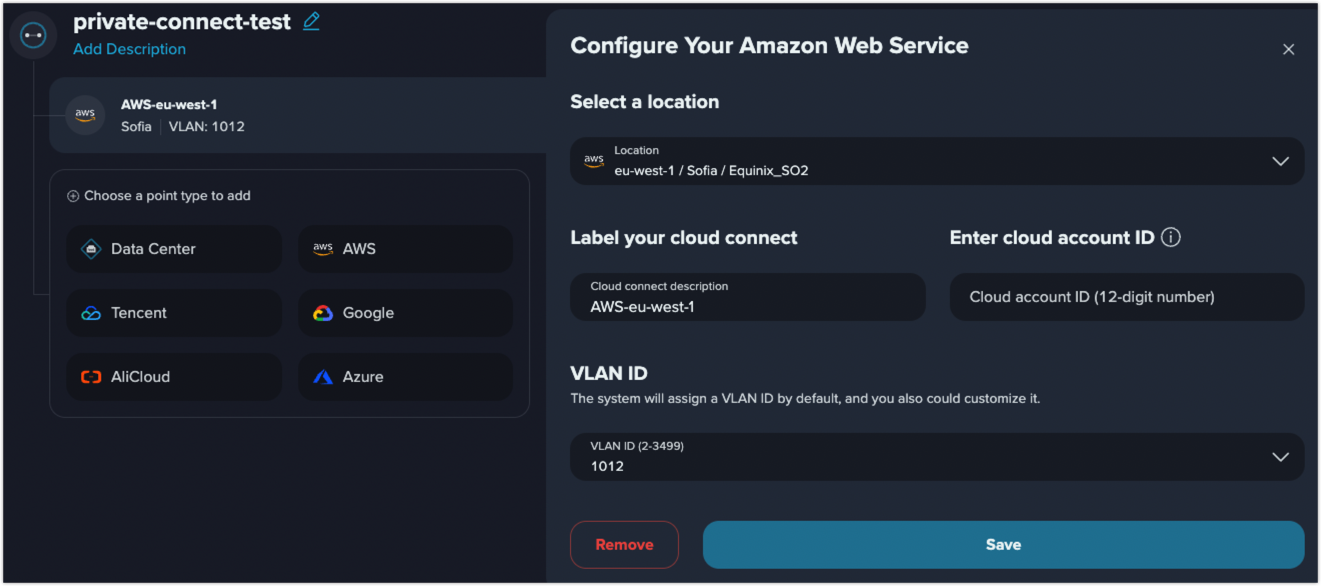Click the Google cloud logo icon
This screenshot has width=1321, height=586.
coord(322,313)
